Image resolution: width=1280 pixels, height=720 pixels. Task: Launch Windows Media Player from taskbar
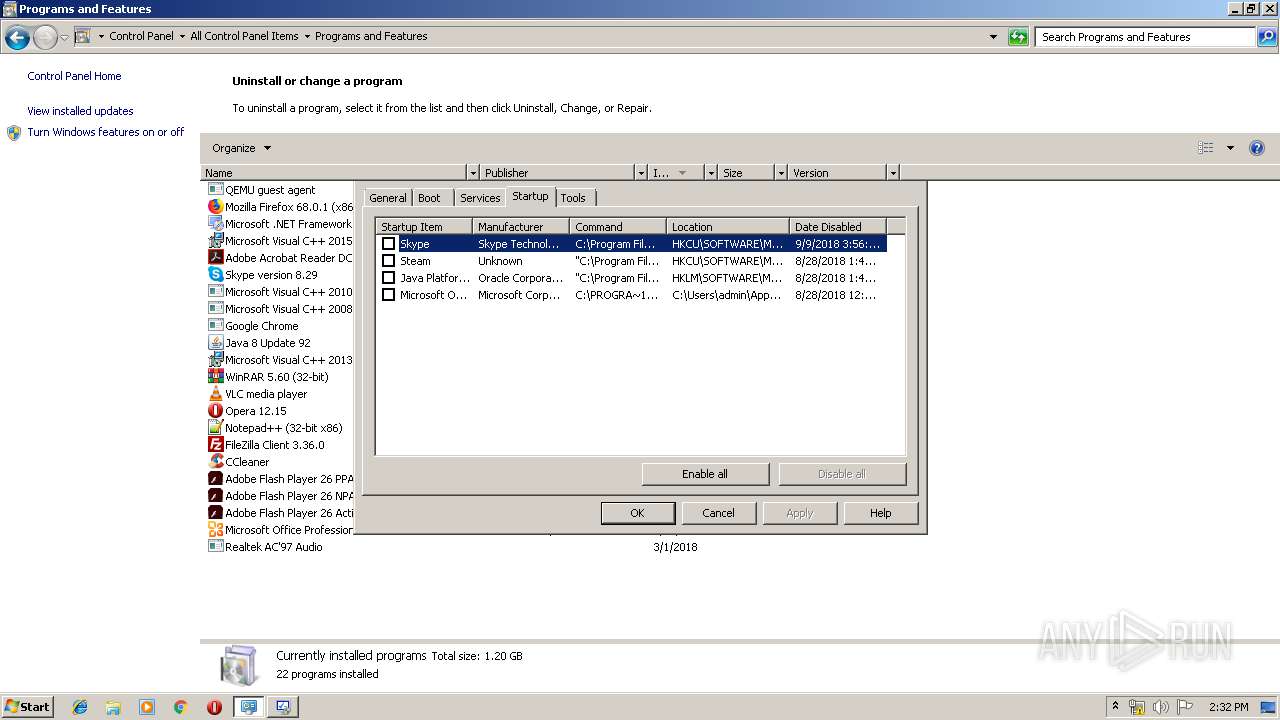click(147, 707)
